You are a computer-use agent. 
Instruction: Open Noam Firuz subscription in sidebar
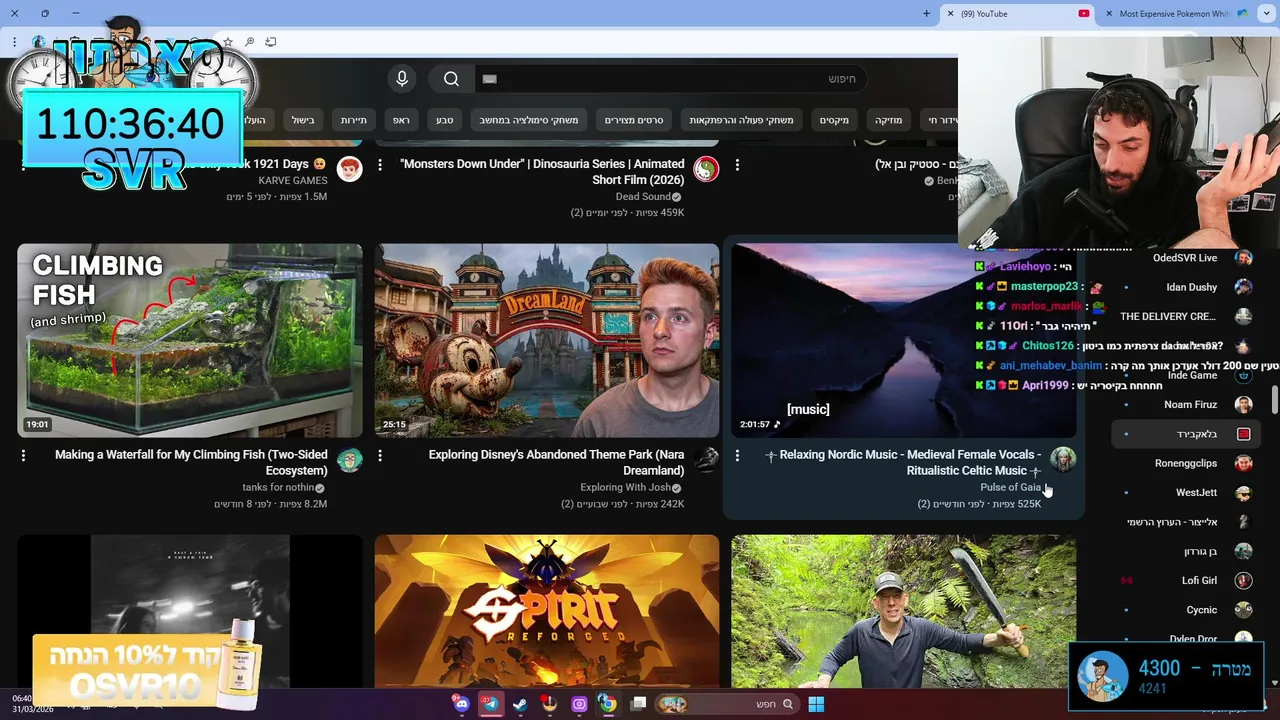(x=1185, y=404)
